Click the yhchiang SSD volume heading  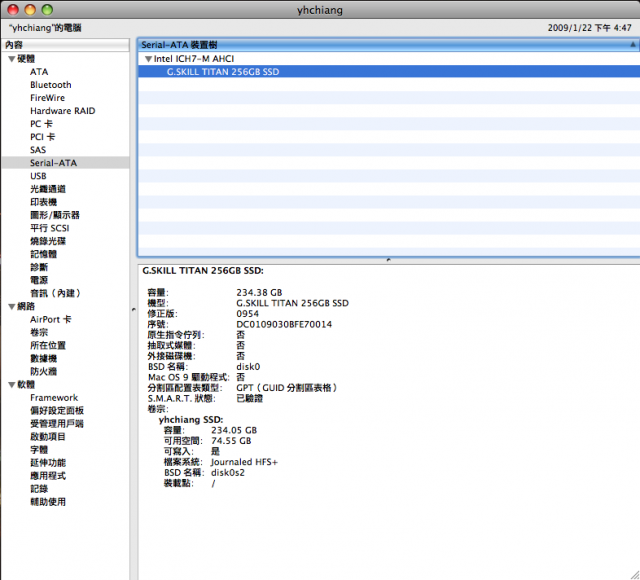(x=191, y=420)
